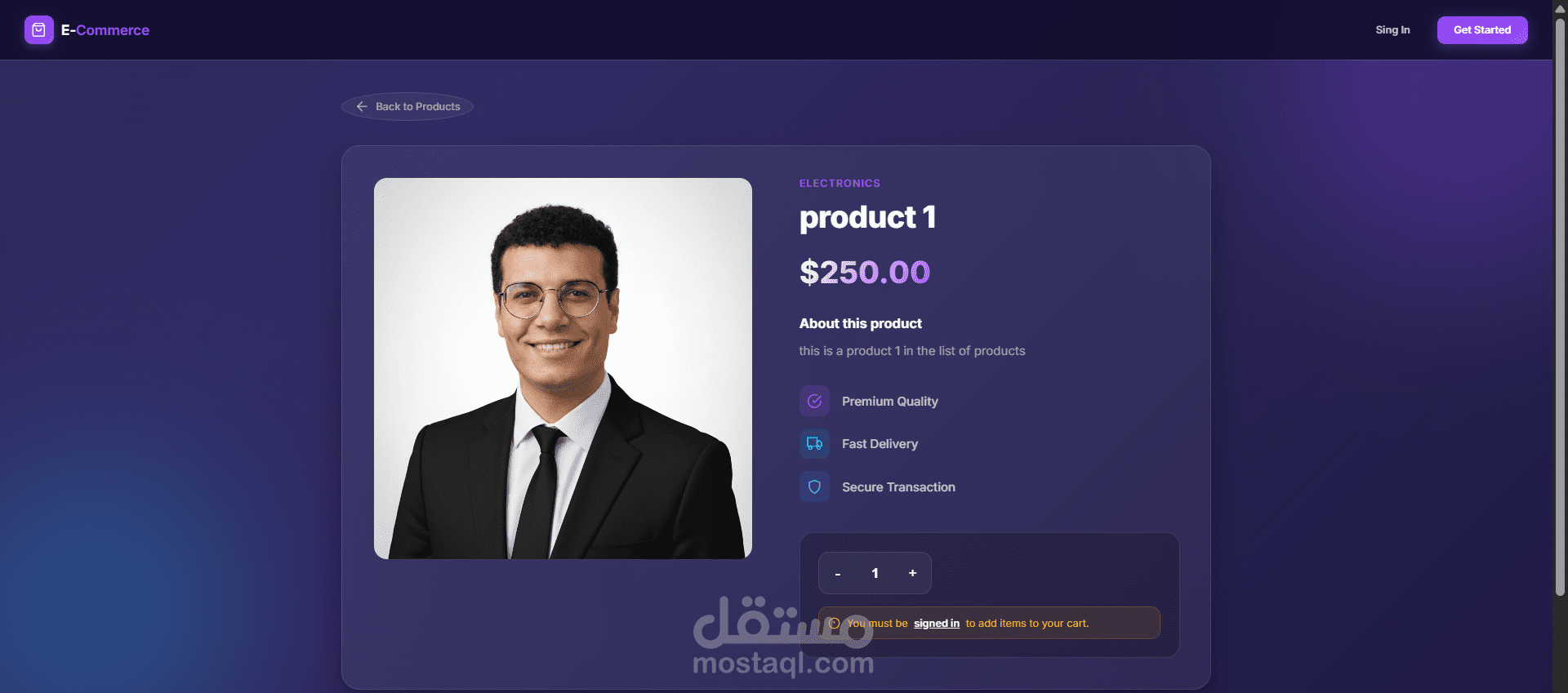Click the Get Started button
Viewport: 1568px width, 693px height.
point(1482,30)
